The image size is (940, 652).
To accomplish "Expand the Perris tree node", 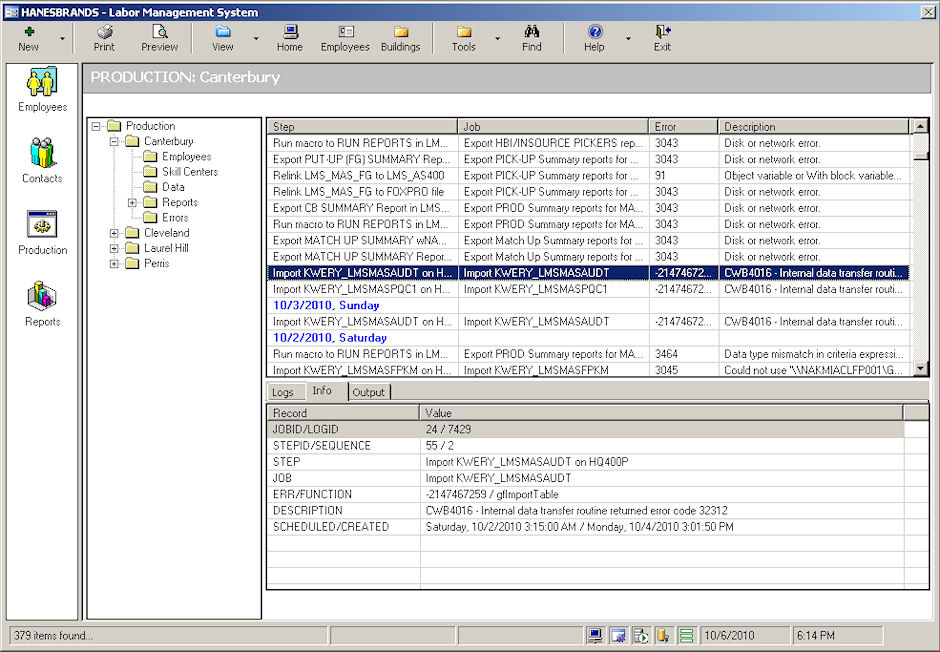I will point(114,264).
